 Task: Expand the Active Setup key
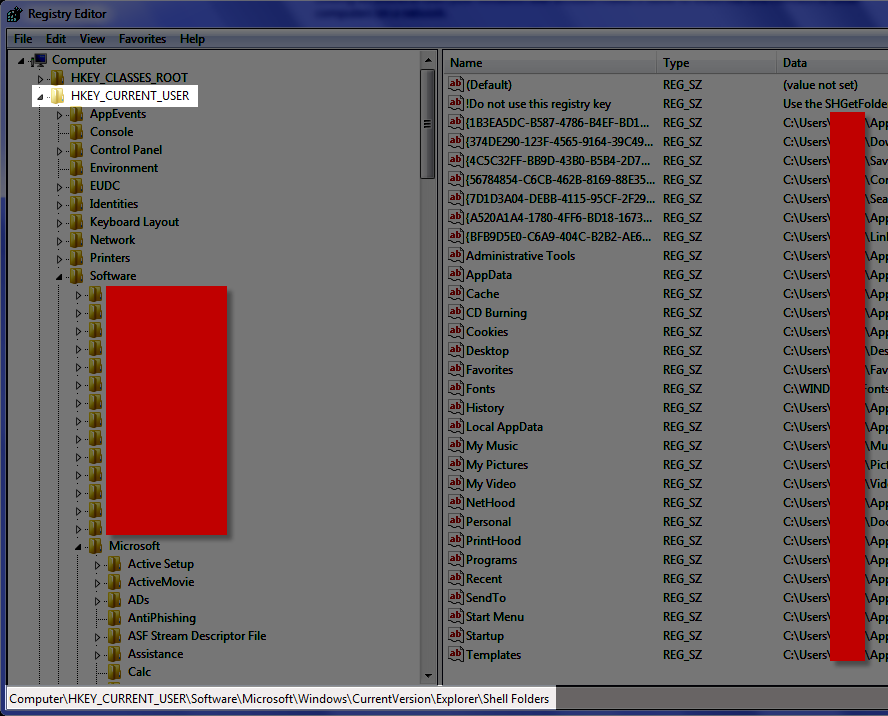[x=97, y=565]
